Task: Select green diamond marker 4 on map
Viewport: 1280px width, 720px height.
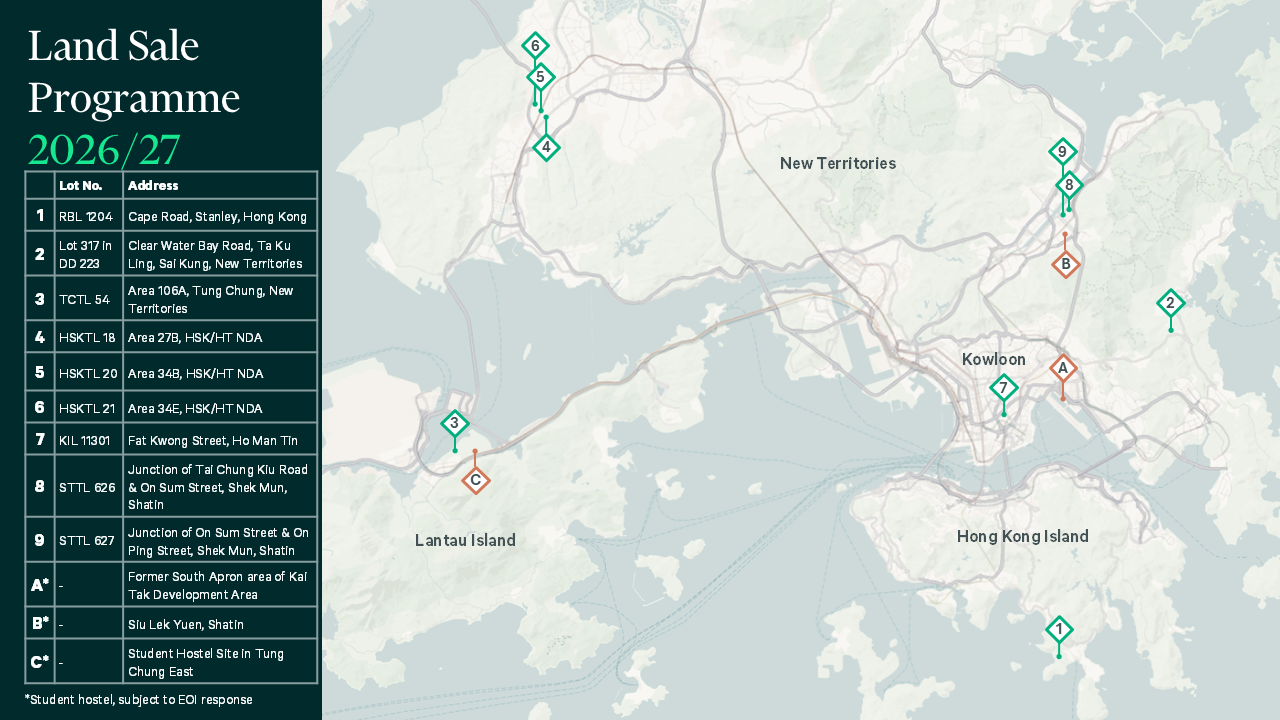Action: click(545, 148)
